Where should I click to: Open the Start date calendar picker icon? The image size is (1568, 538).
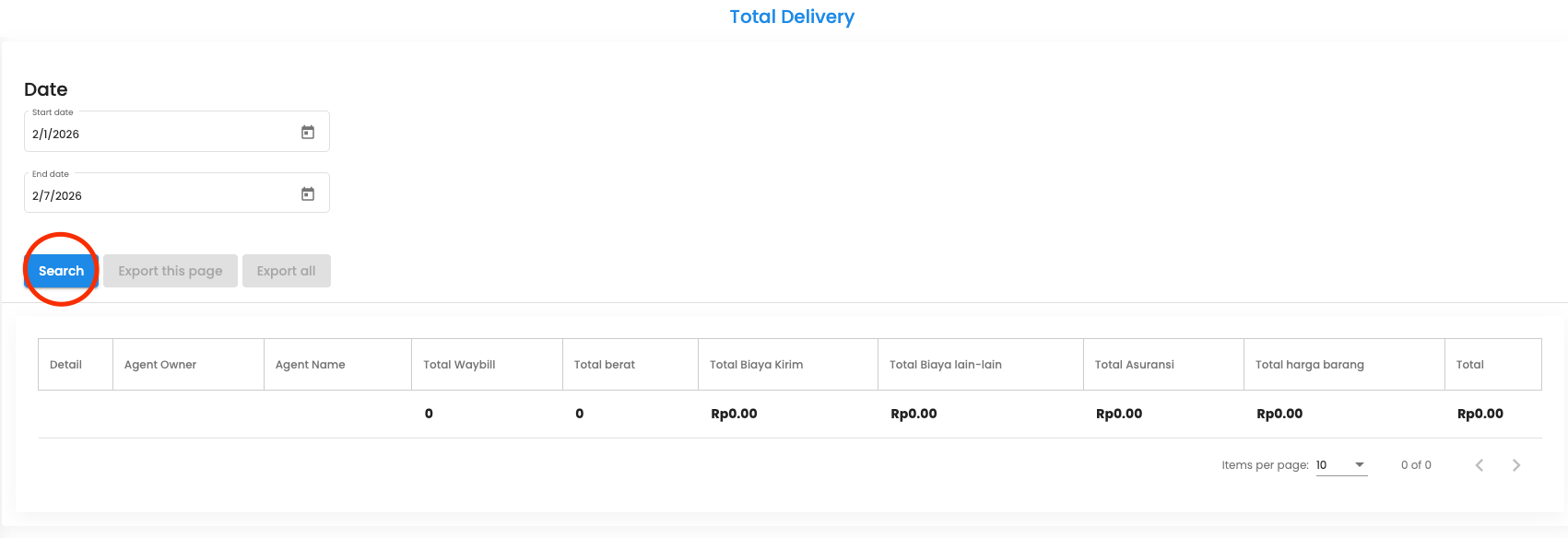click(x=308, y=133)
